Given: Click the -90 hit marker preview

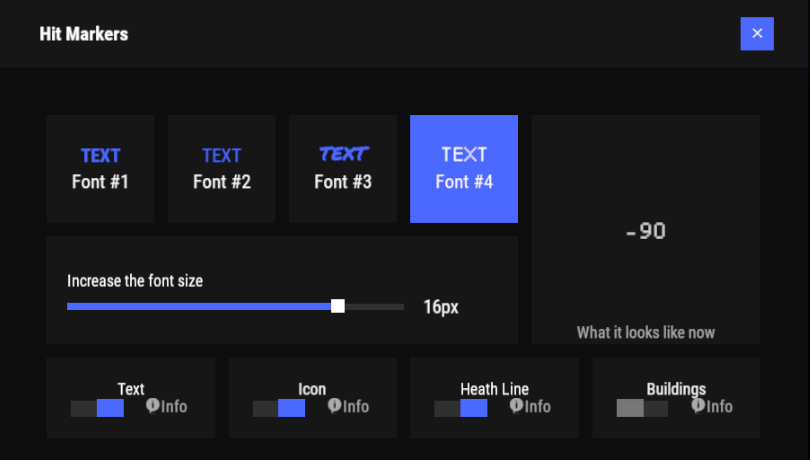Looking at the screenshot, I should click(x=645, y=232).
